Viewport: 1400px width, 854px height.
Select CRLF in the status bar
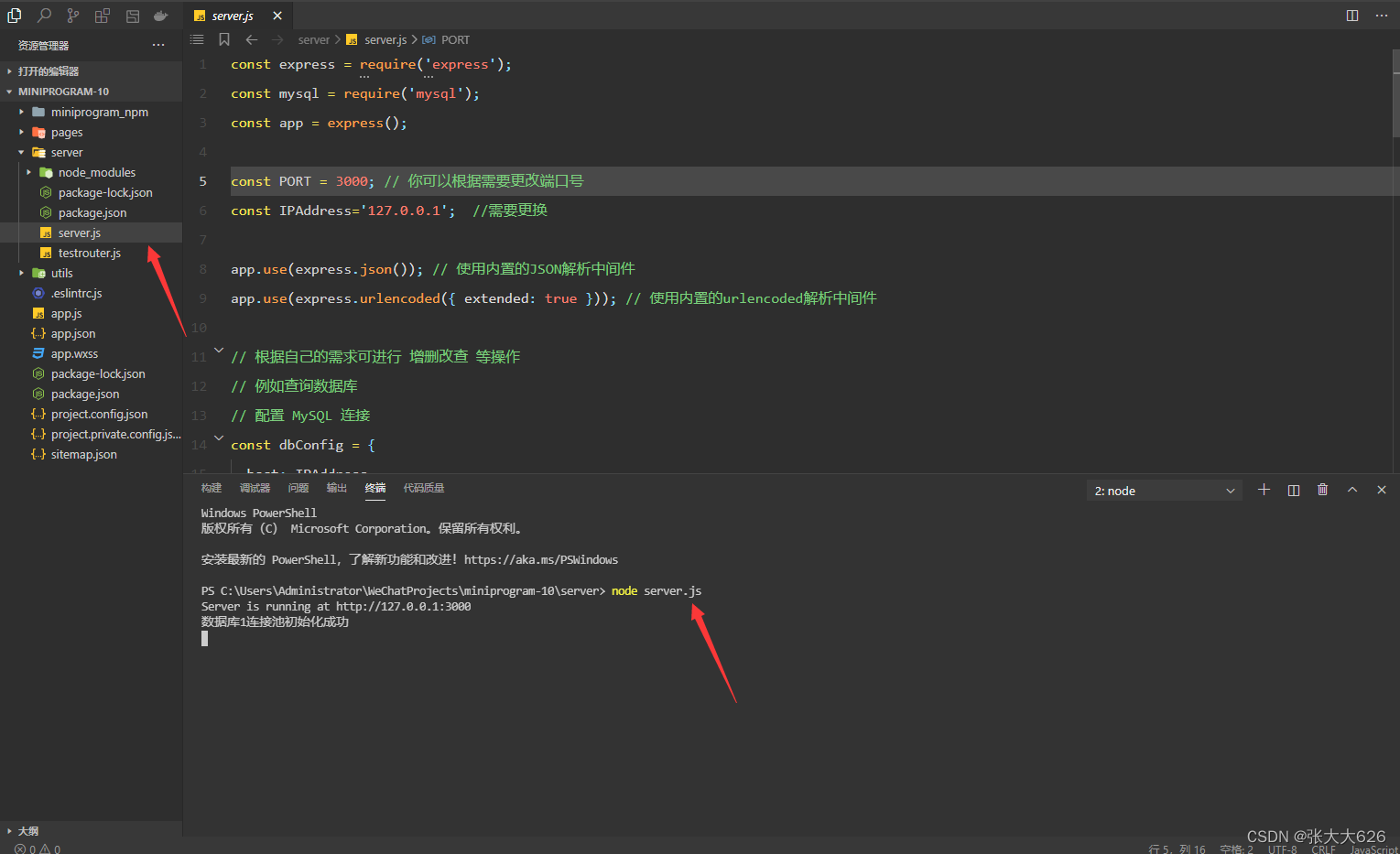pos(1323,849)
